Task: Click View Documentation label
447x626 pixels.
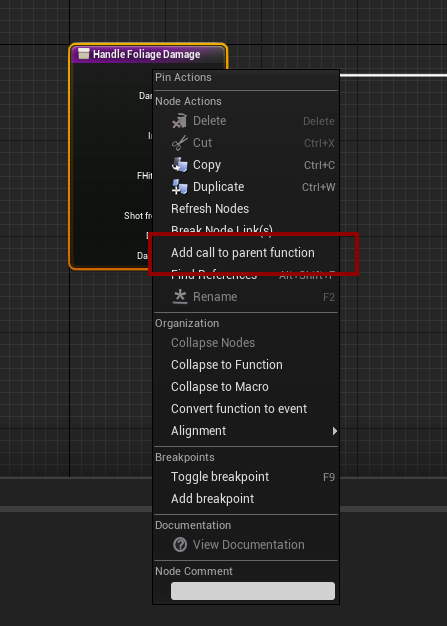Action: tap(249, 545)
